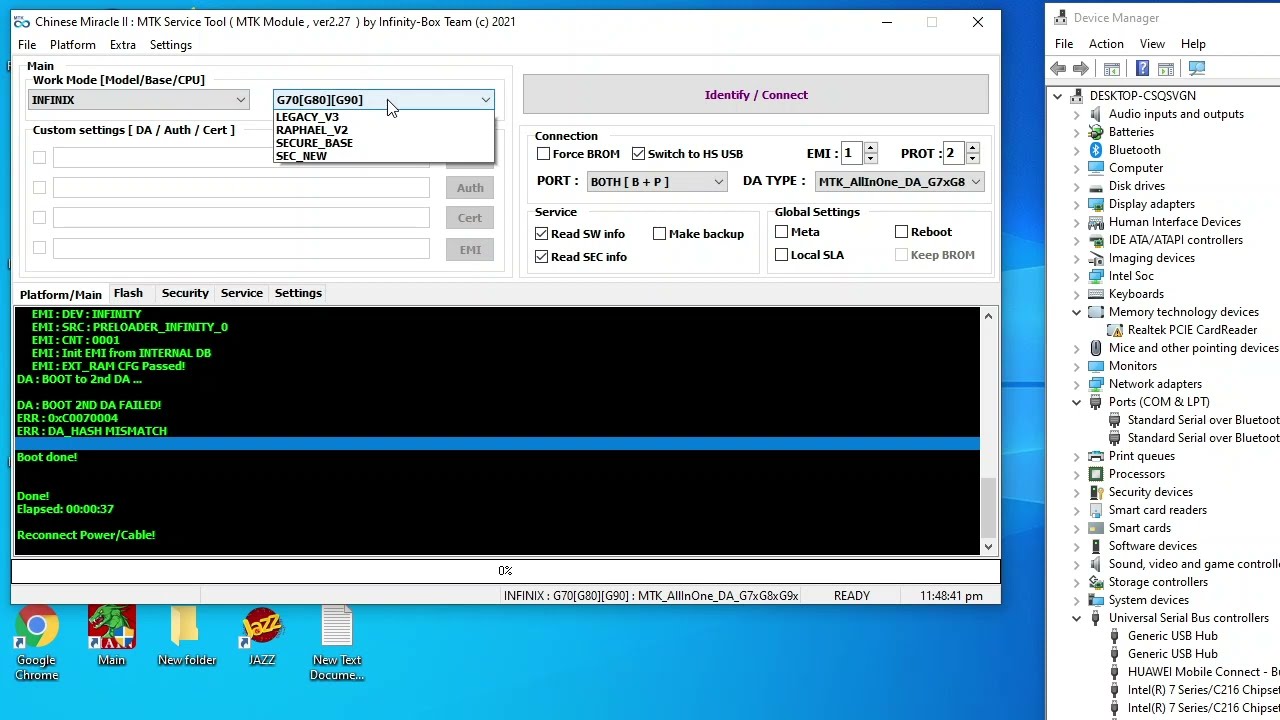
Task: Toggle Switch to HS USB checkbox
Action: [639, 154]
